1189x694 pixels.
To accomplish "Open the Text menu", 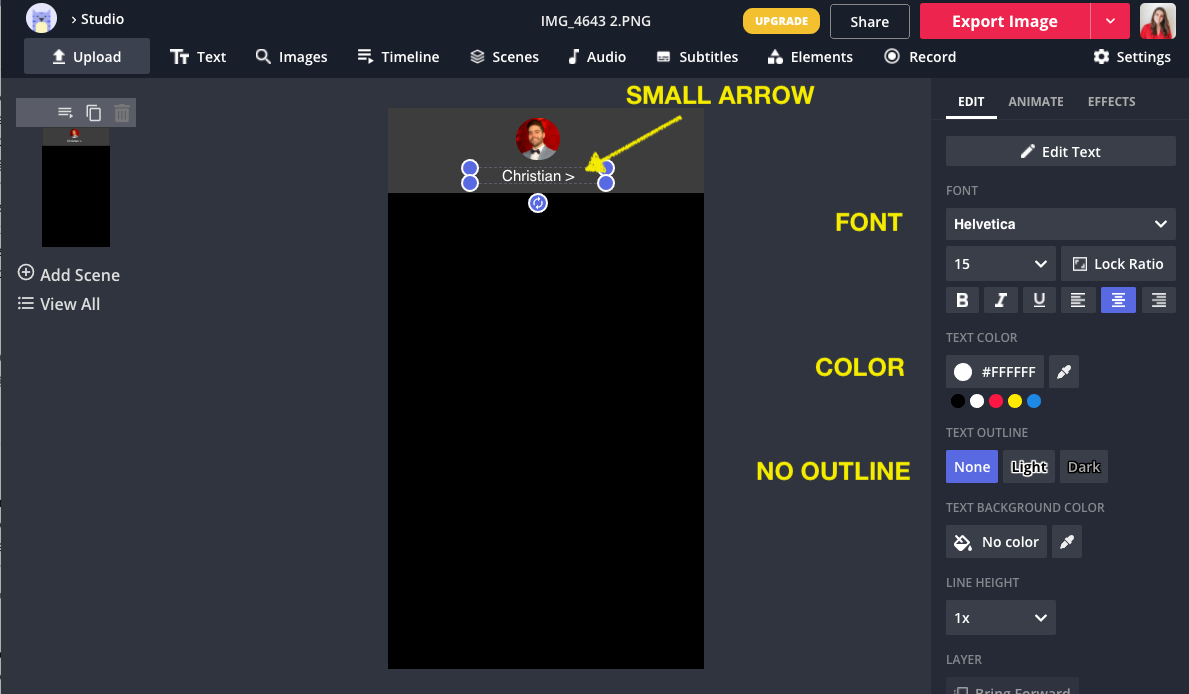I will click(x=198, y=56).
